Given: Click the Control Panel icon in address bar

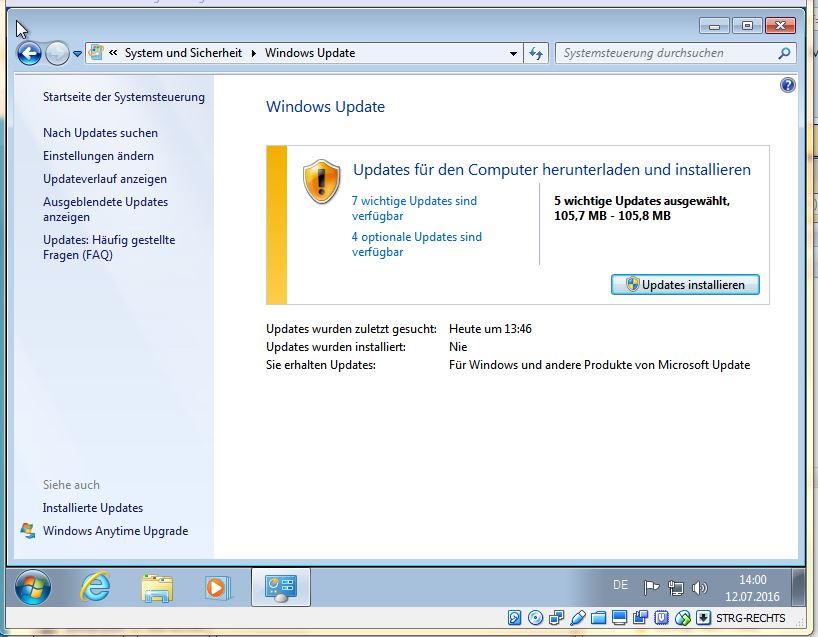Looking at the screenshot, I should 96,53.
